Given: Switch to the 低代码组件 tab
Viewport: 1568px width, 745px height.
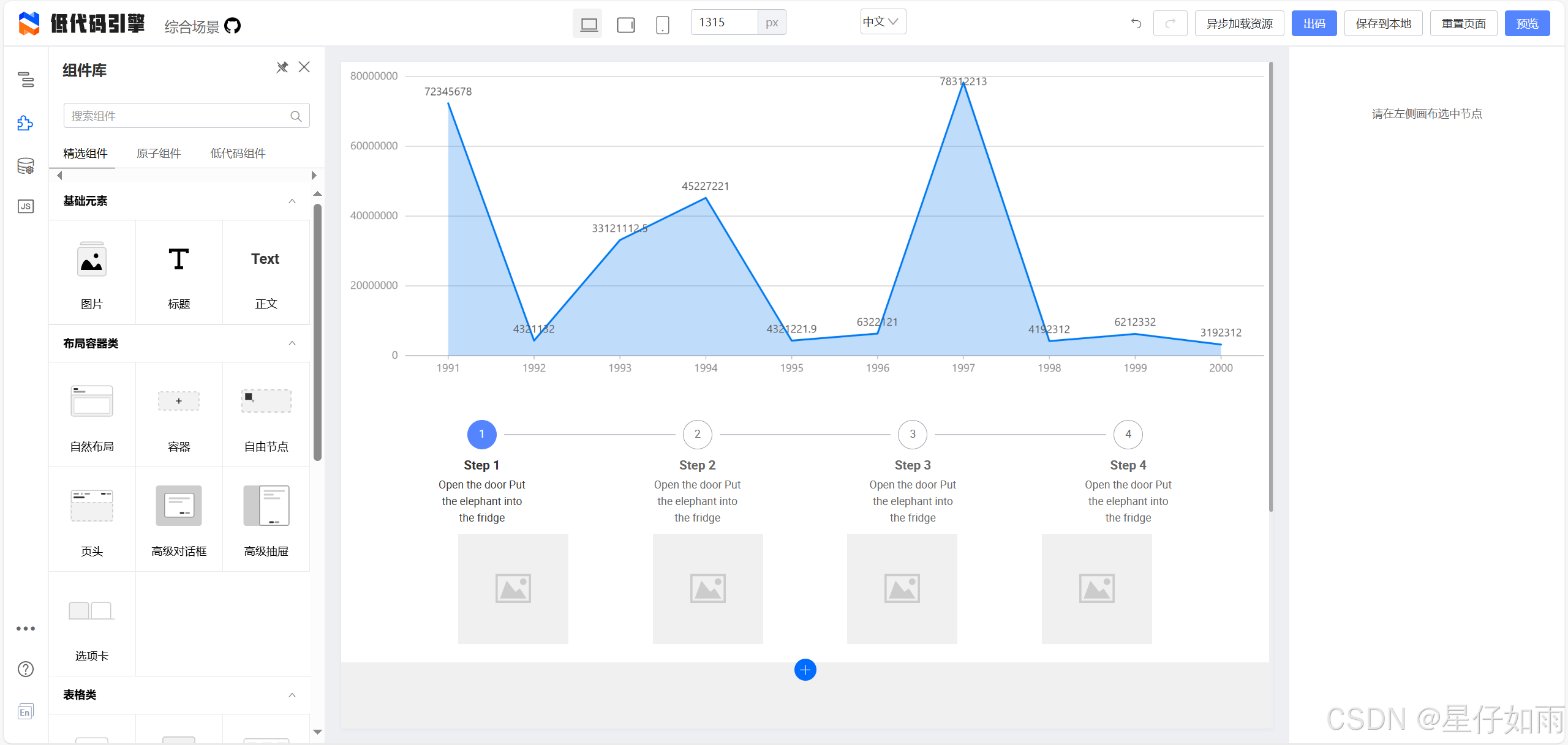Looking at the screenshot, I should [238, 153].
